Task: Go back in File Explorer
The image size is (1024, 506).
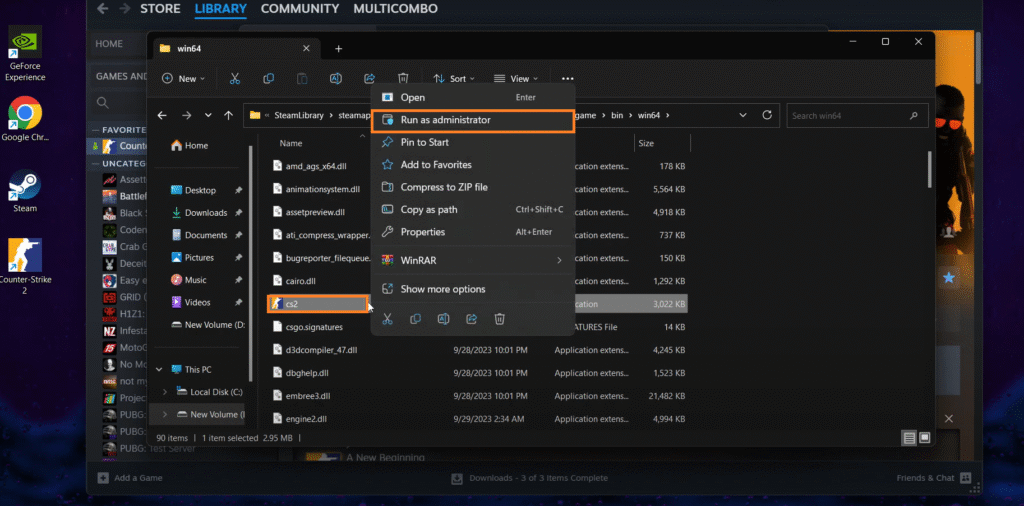Action: pos(162,115)
